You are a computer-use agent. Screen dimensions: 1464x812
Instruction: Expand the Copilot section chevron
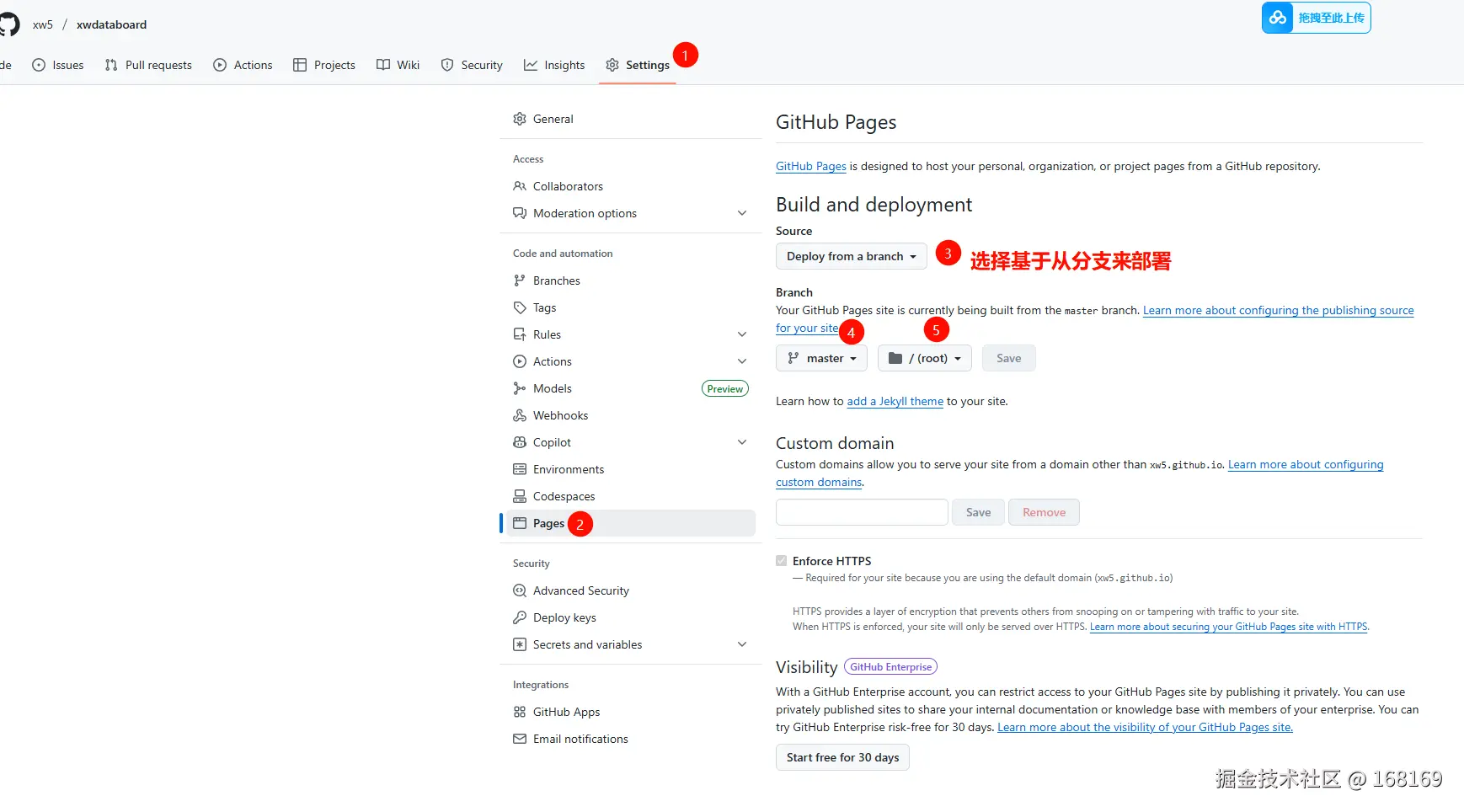[742, 442]
